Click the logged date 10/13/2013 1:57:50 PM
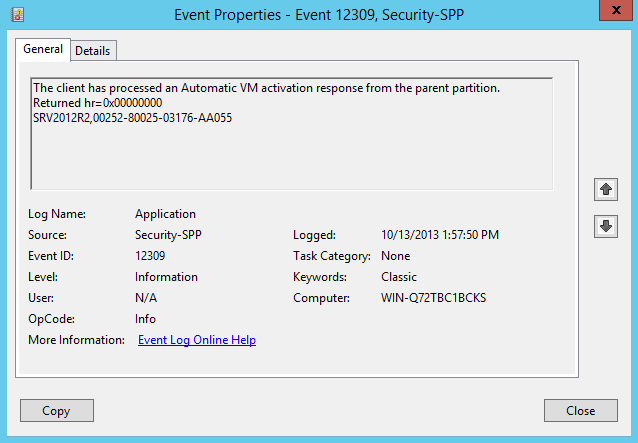This screenshot has height=443, width=638. click(440, 235)
